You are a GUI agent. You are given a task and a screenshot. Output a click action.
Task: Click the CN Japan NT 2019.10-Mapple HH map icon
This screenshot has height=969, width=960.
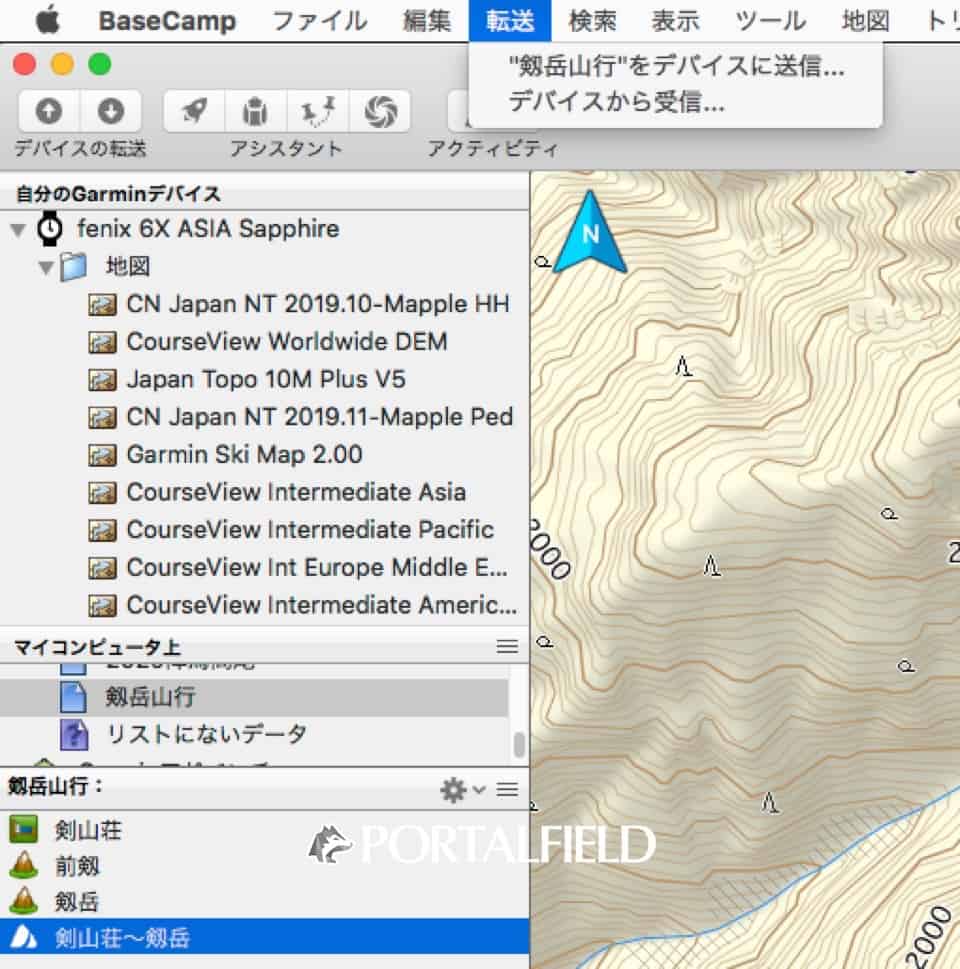103,304
